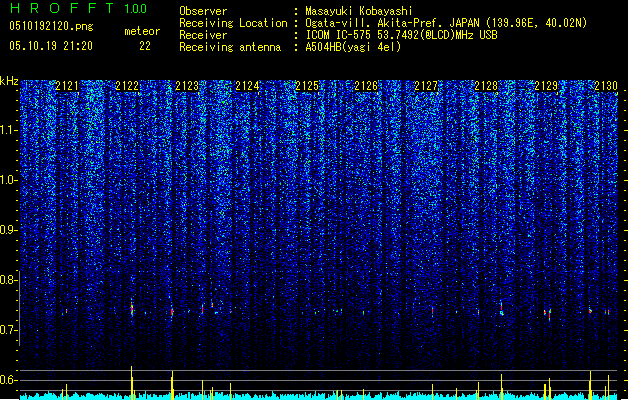
Task: Click the meteor echo near the 2128 marker
Action: (501, 309)
